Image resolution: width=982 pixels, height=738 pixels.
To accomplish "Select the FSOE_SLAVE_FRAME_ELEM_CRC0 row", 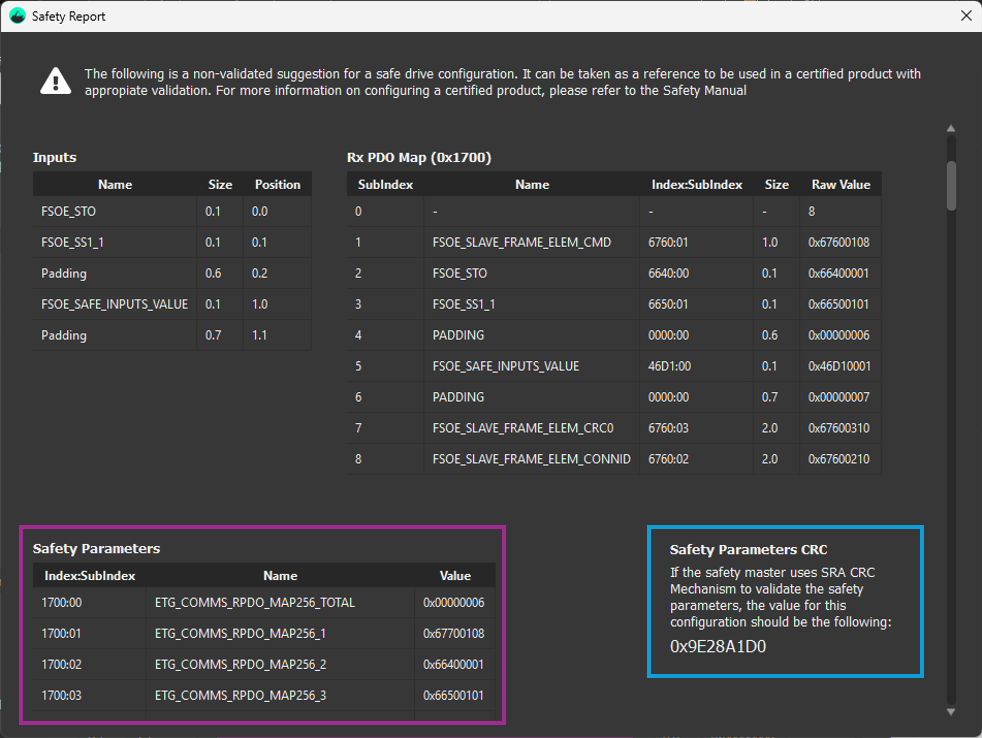I will click(523, 428).
